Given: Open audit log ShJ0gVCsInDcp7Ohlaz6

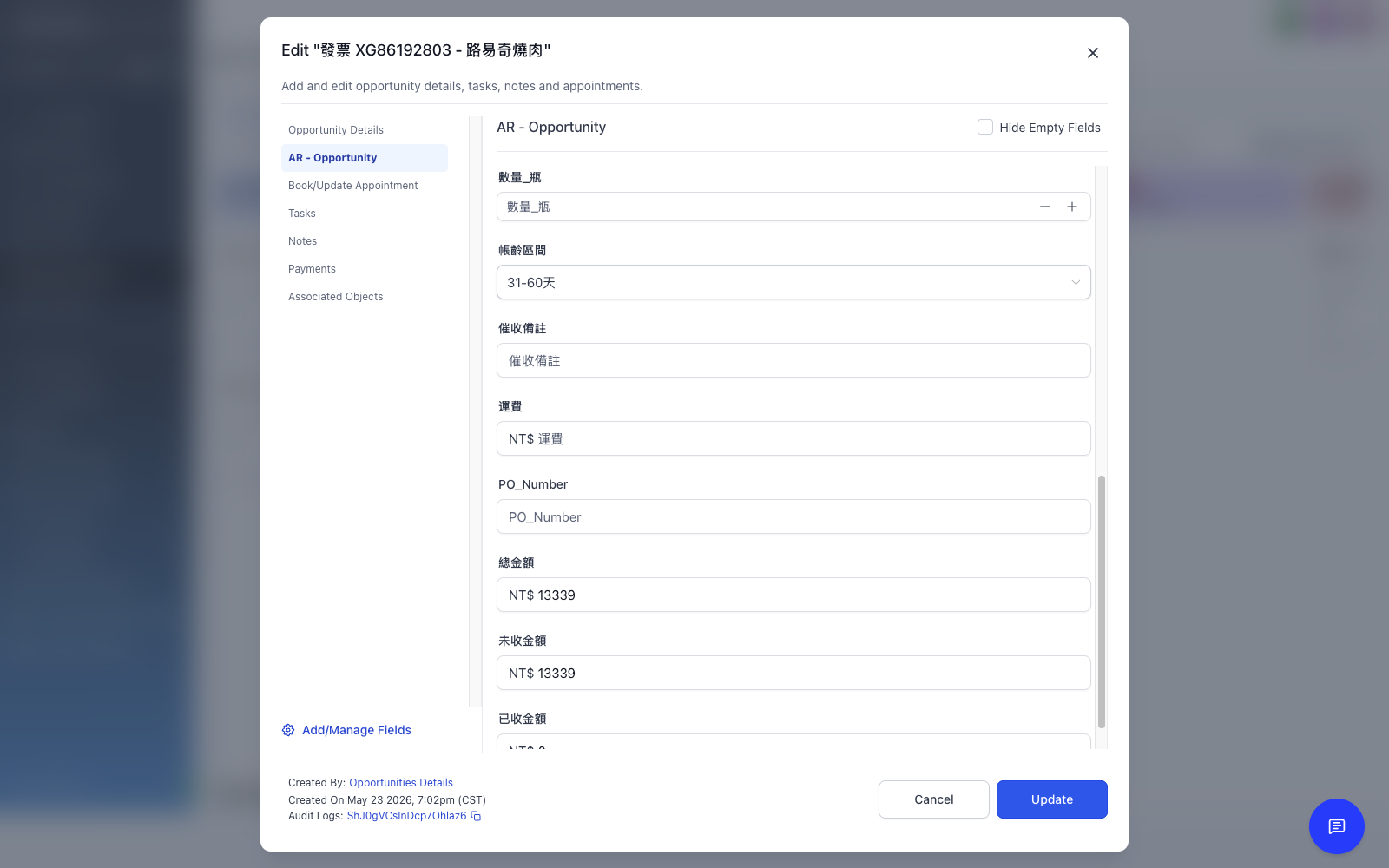Looking at the screenshot, I should tap(406, 816).
